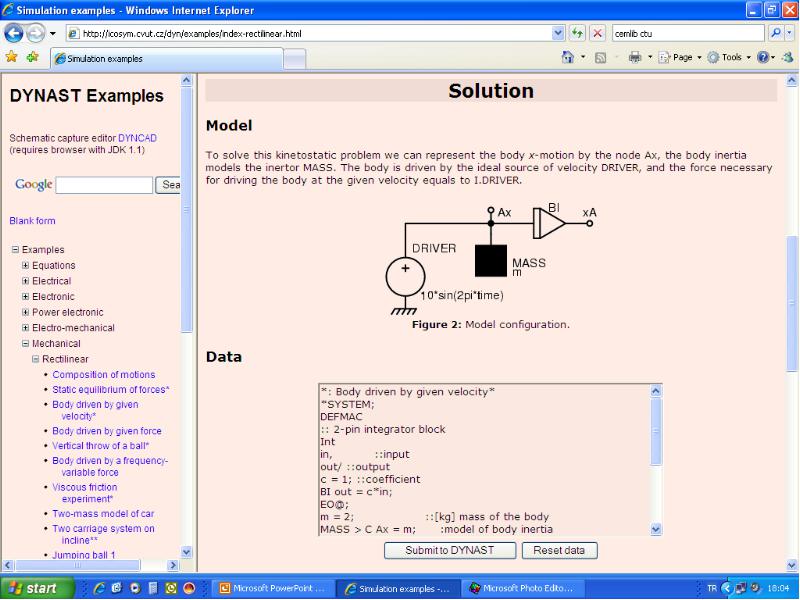Click the address bar URL field
The height and width of the screenshot is (600, 800).
309,34
